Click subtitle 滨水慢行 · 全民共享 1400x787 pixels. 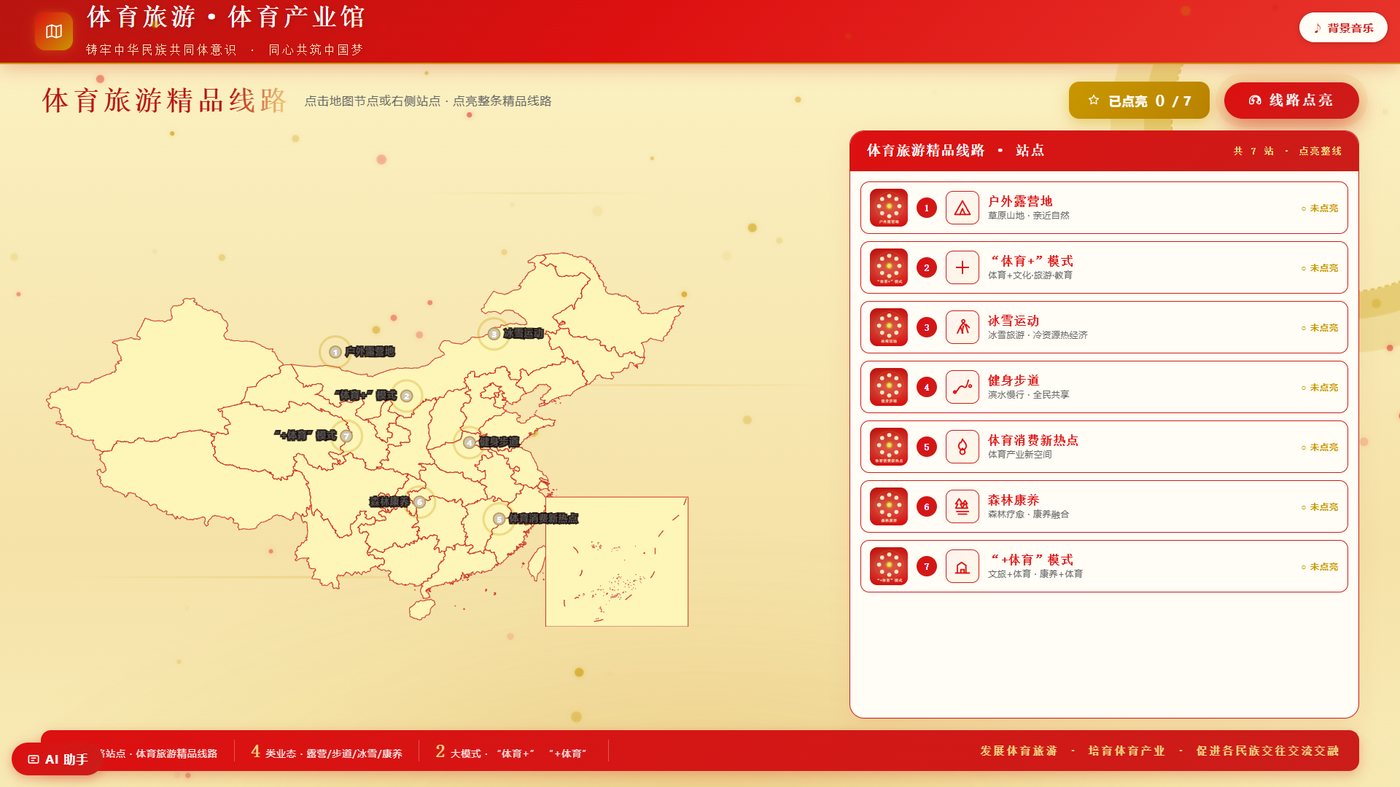pos(1028,395)
